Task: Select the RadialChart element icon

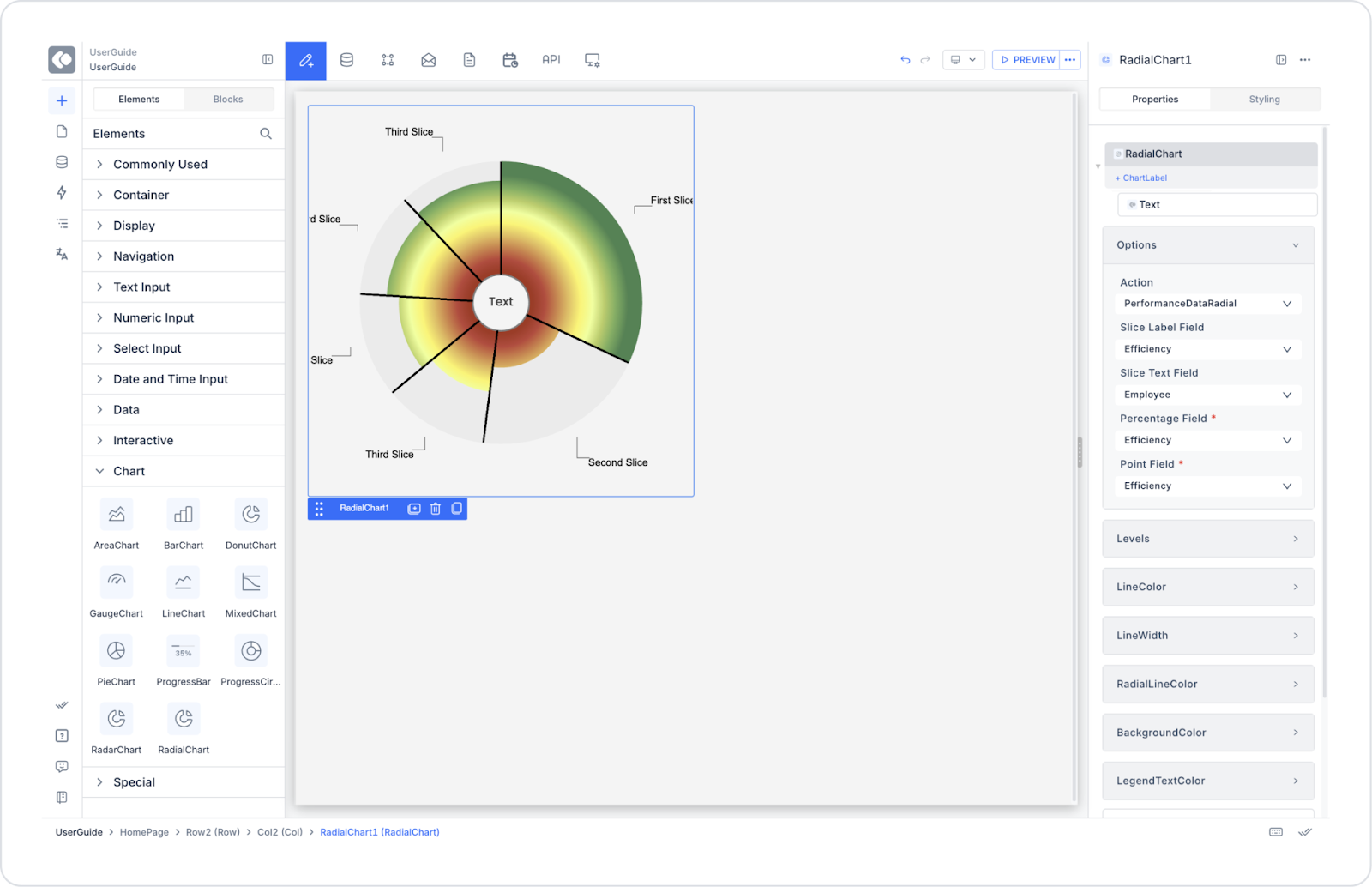Action: (x=184, y=719)
